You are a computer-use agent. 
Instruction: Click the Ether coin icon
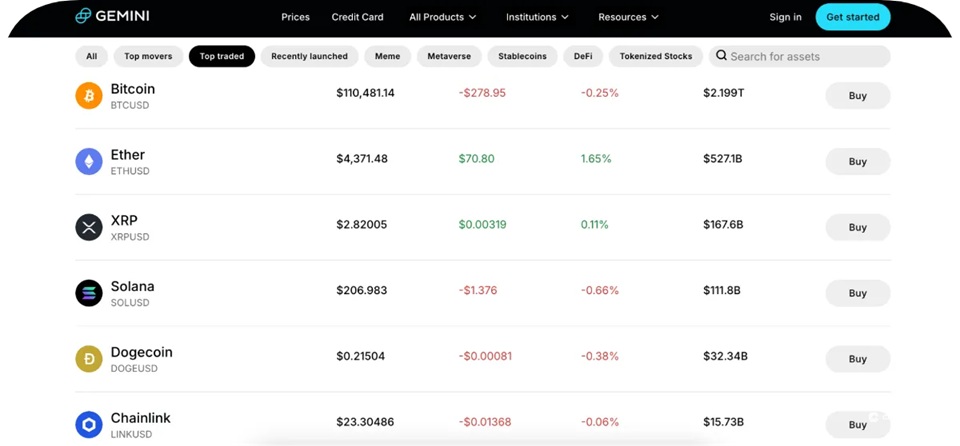pyautogui.click(x=89, y=162)
